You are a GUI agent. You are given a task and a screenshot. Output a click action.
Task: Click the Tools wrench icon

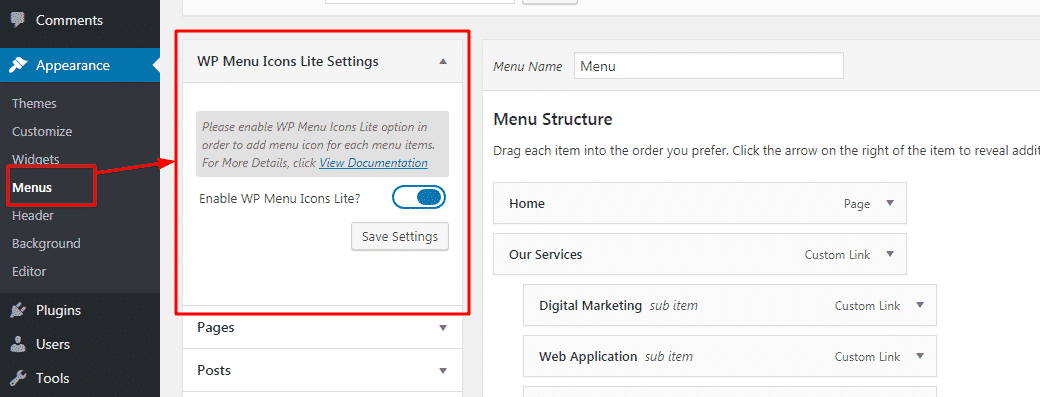coord(18,378)
